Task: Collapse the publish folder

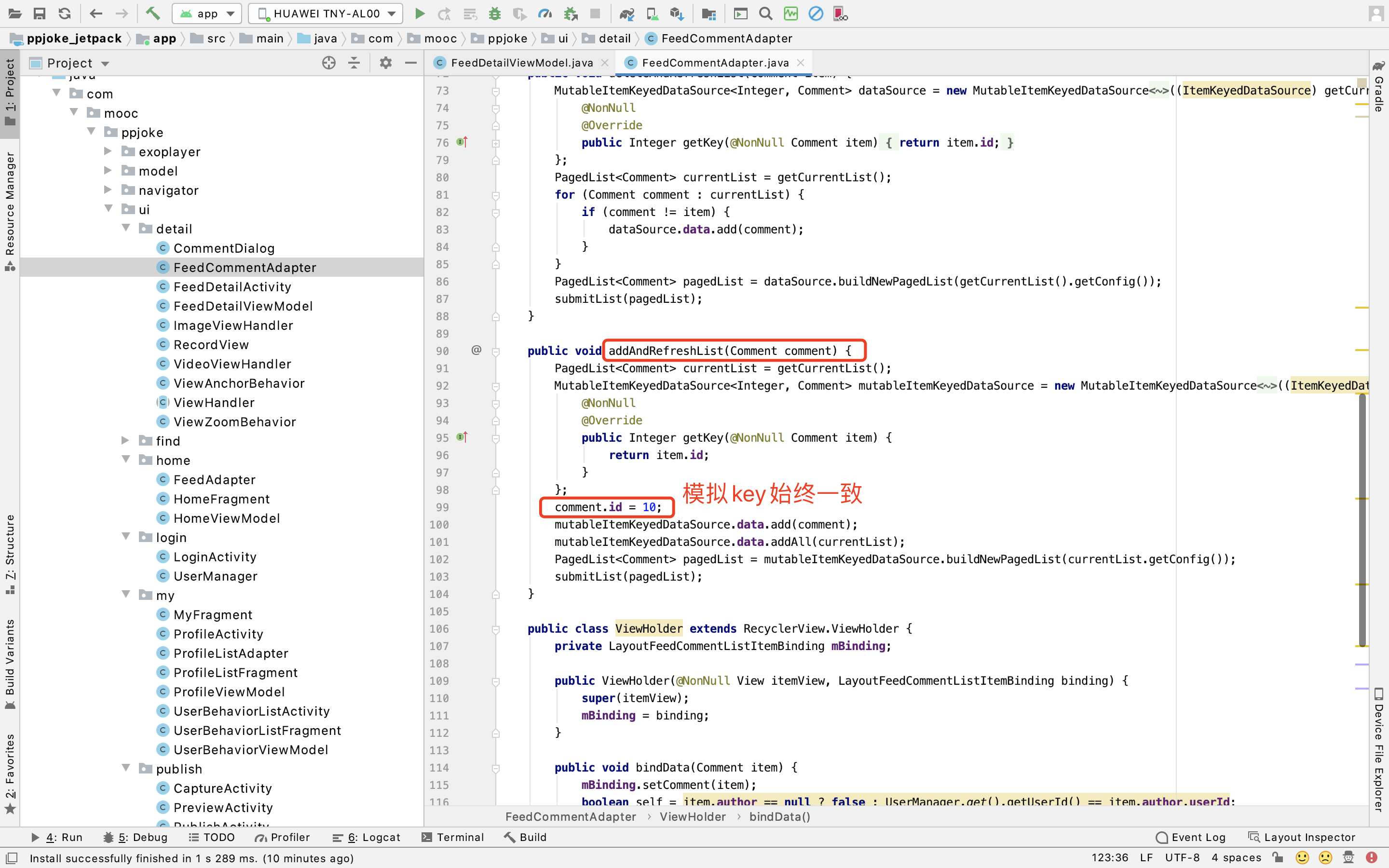Action: 126,768
